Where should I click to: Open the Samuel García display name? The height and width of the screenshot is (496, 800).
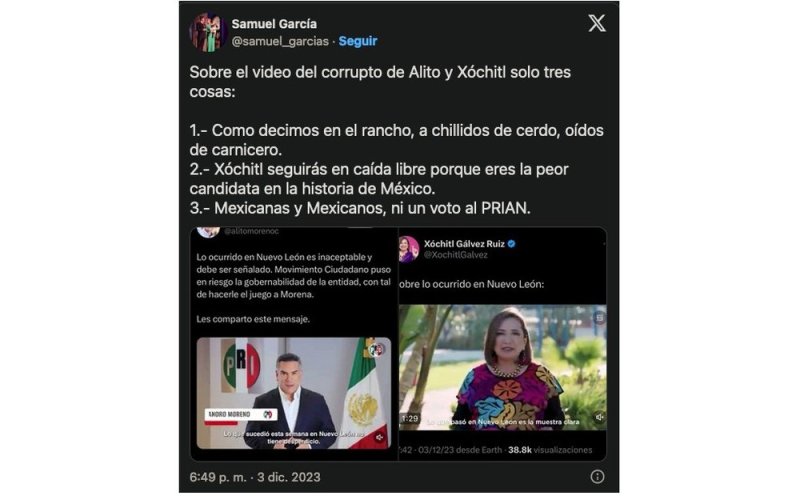(x=274, y=24)
